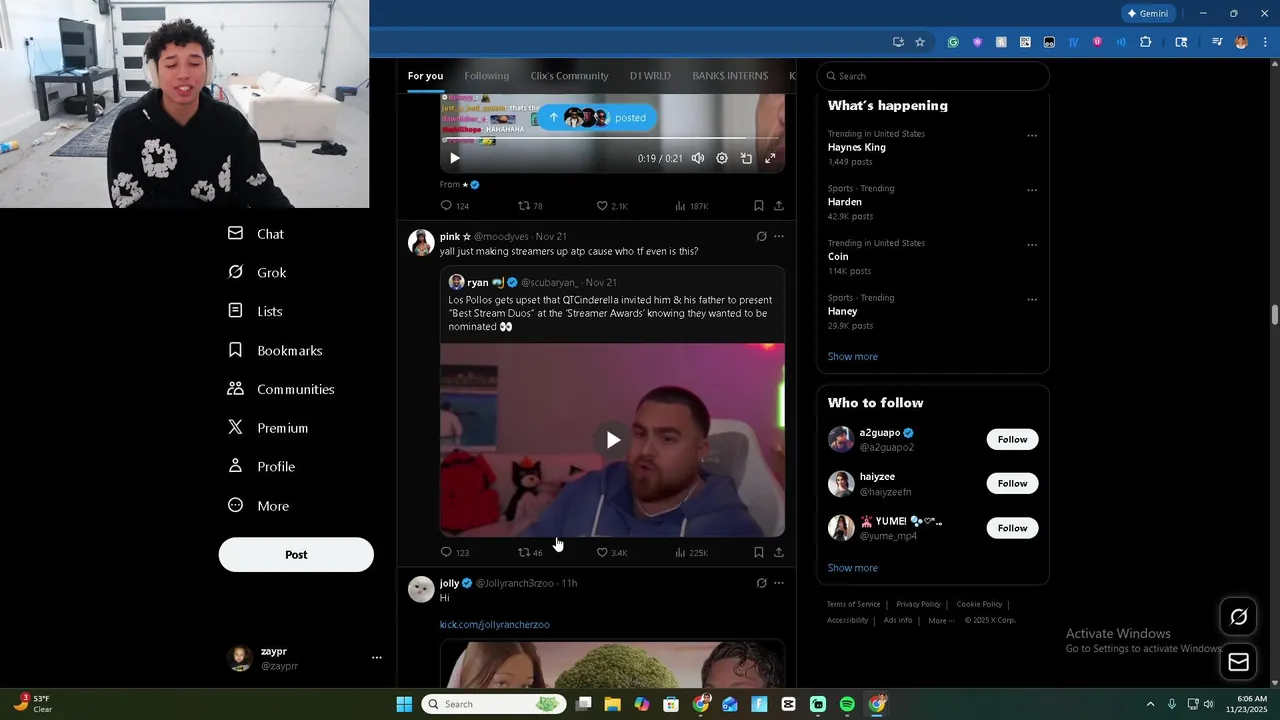Open the D1 WRLD tab
Viewport: 1280px width, 720px height.
(x=650, y=76)
